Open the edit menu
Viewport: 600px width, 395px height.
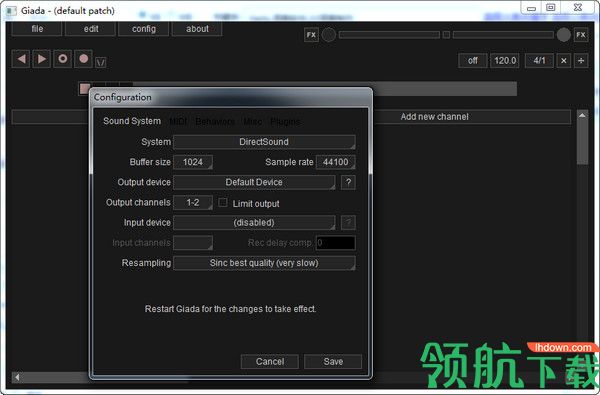91,29
